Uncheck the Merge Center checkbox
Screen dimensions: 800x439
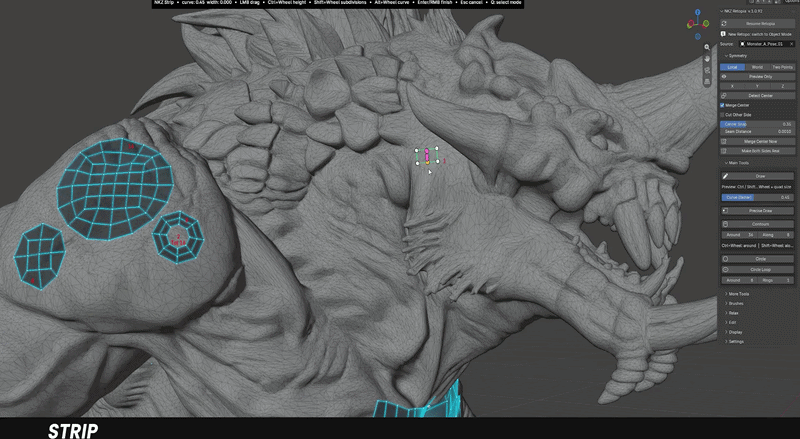point(722,105)
